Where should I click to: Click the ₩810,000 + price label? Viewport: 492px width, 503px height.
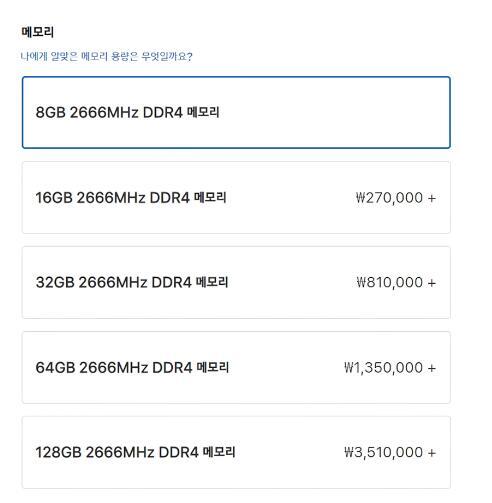tap(396, 282)
